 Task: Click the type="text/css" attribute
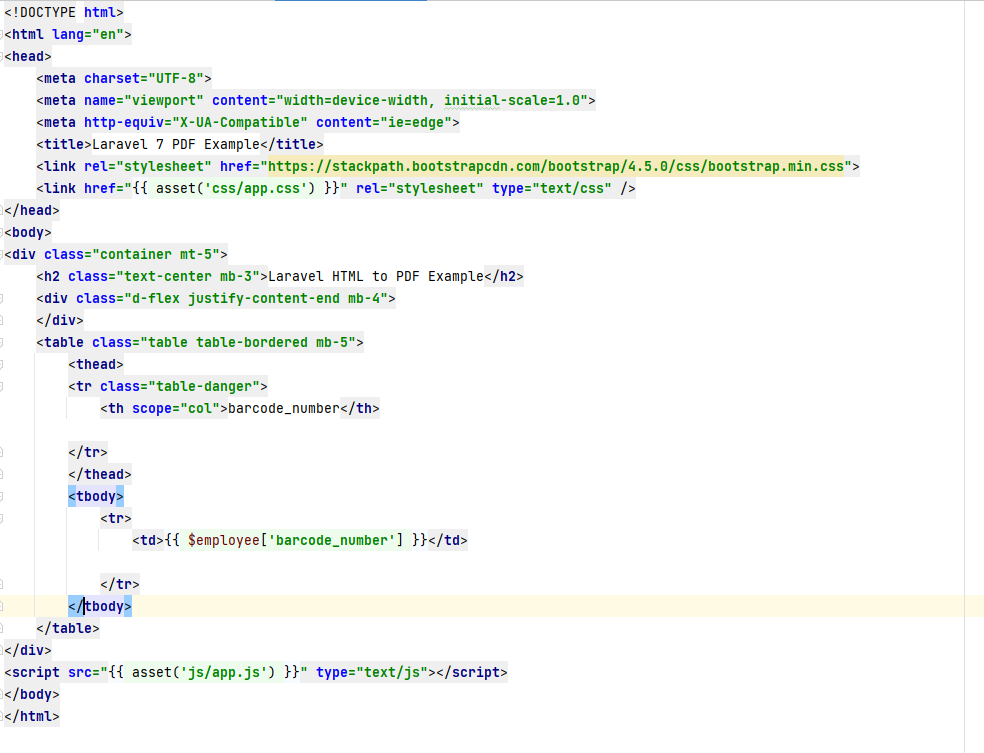(x=552, y=188)
